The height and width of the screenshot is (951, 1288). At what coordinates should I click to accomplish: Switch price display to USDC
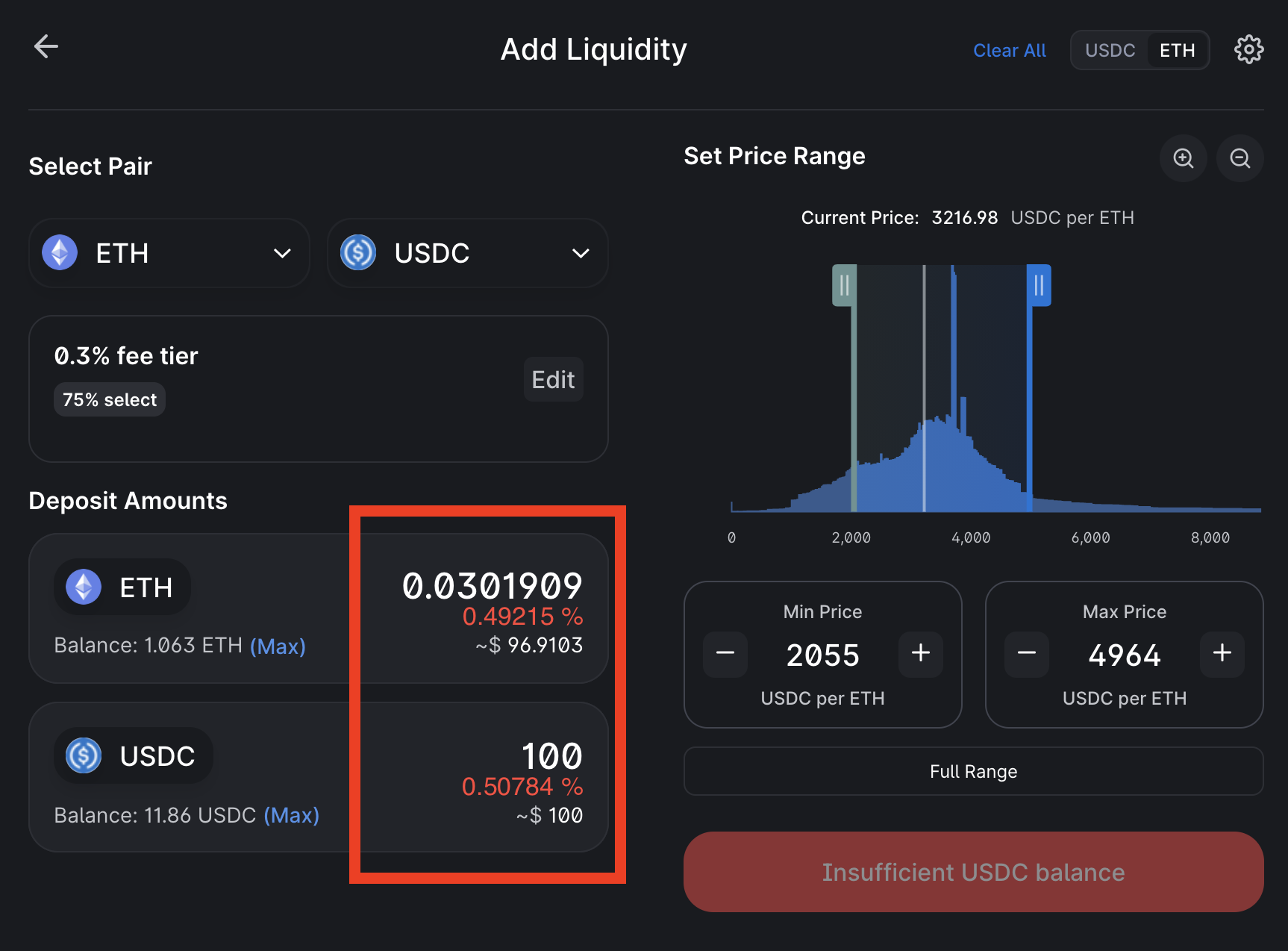(x=1110, y=49)
